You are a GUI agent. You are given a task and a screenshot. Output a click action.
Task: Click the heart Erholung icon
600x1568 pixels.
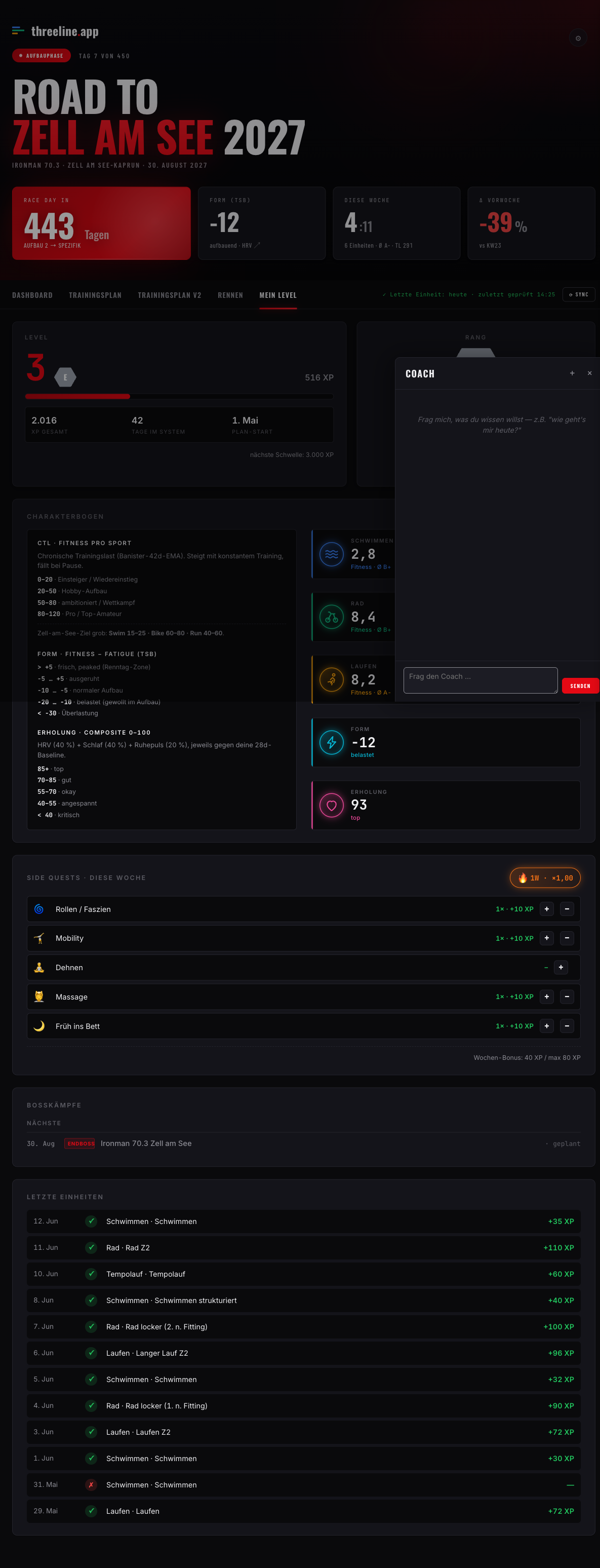(x=332, y=805)
